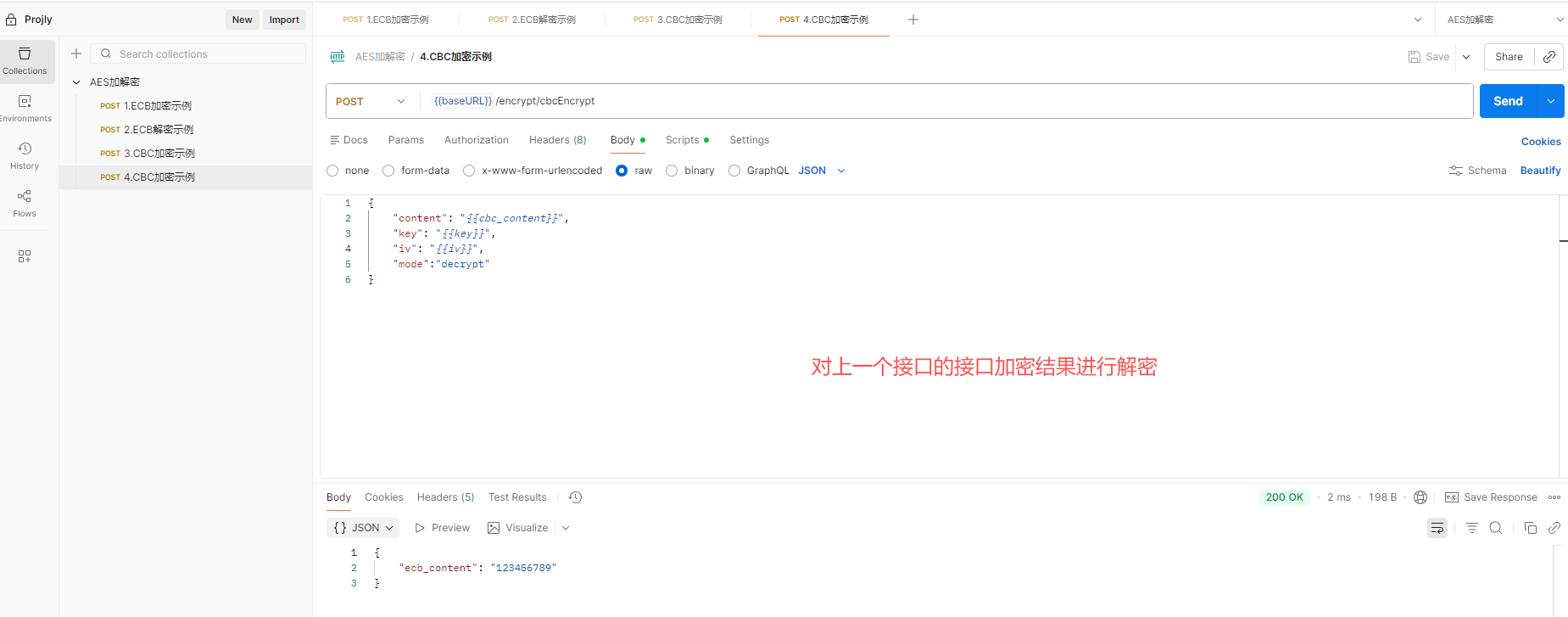Open the History sidebar panel
Image resolution: width=1568 pixels, height=617 pixels.
tap(25, 156)
